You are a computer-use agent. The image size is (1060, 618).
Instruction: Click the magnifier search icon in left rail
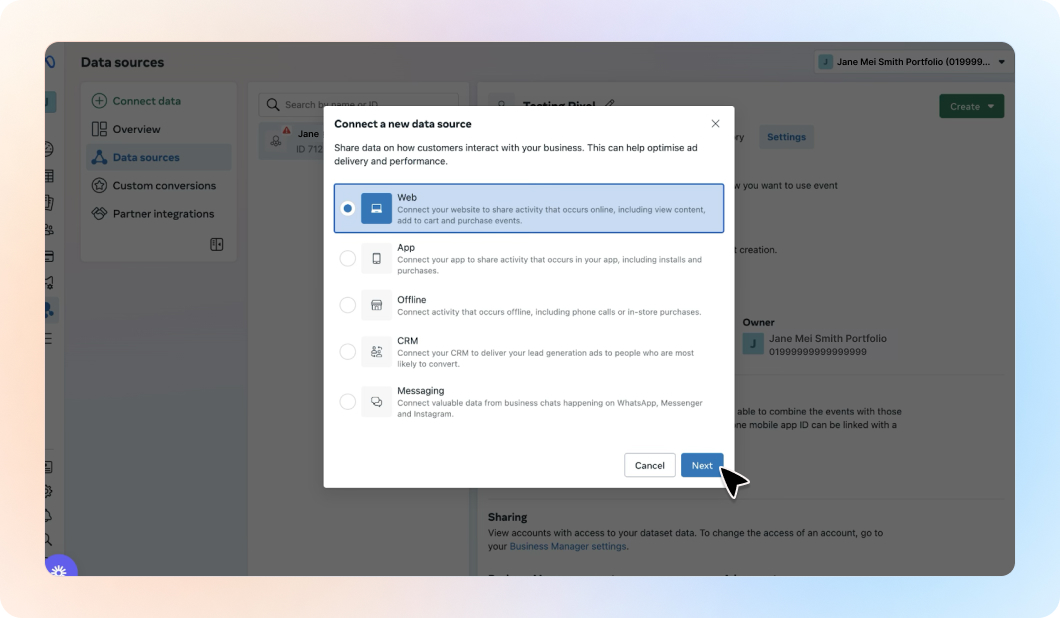[x=49, y=540]
